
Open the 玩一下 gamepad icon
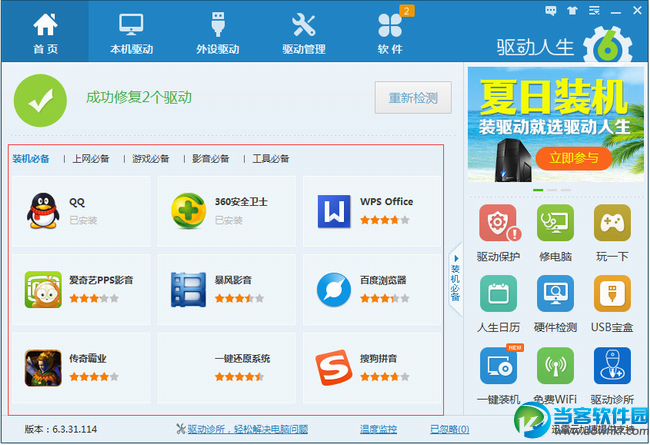pyautogui.click(x=612, y=223)
